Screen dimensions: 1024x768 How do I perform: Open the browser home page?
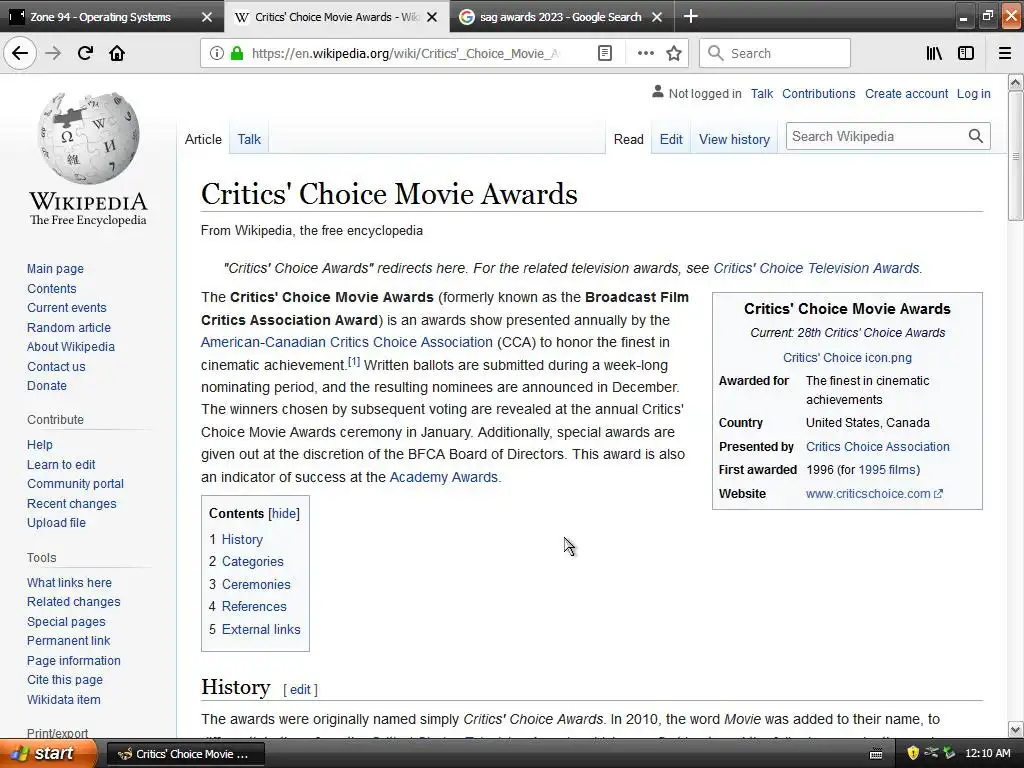pos(117,53)
